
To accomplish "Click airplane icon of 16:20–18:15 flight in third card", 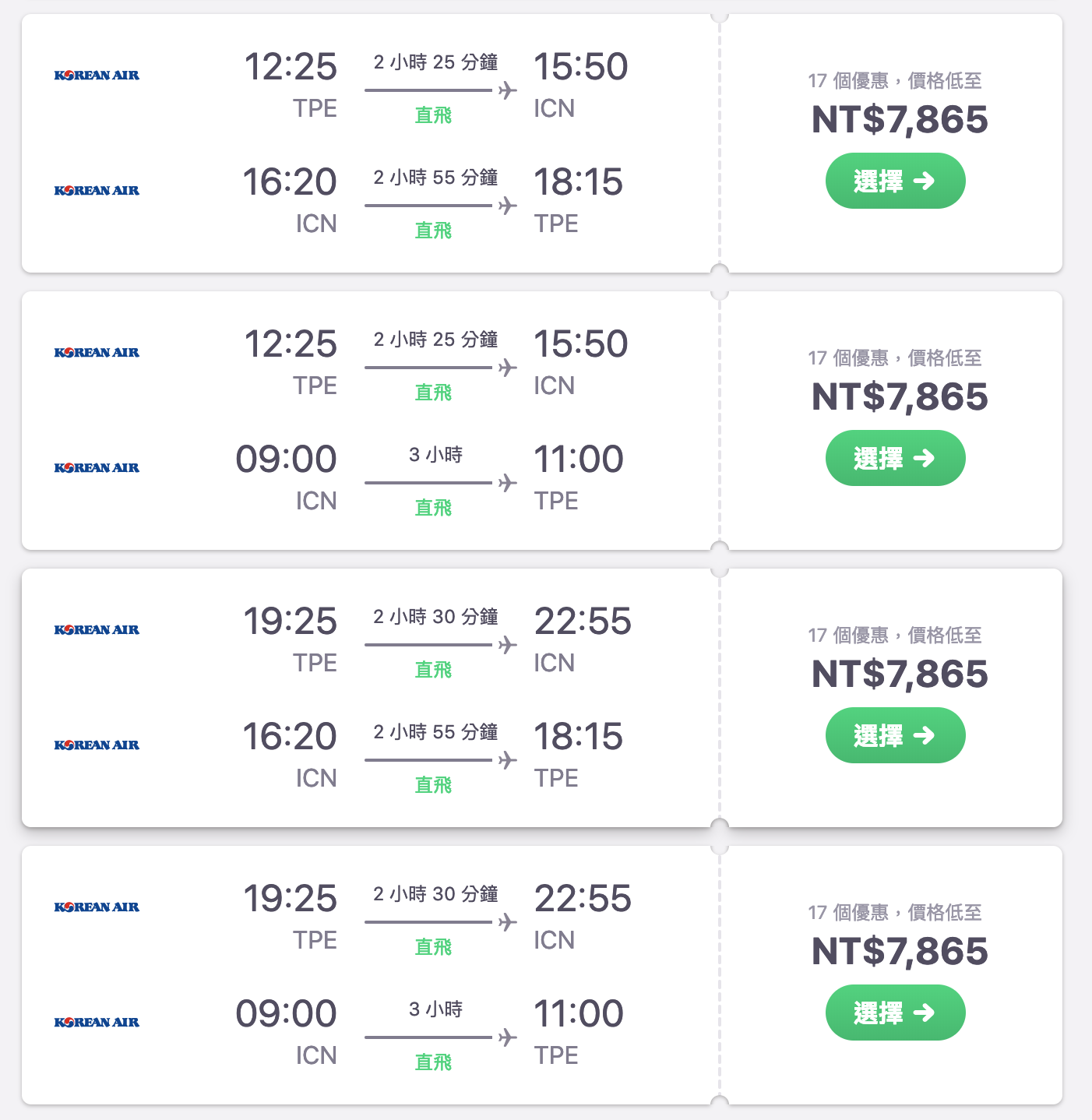I will click(508, 760).
